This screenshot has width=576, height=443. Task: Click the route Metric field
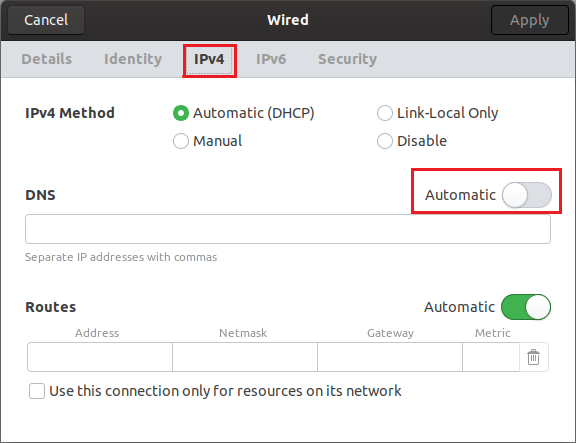[x=491, y=357]
